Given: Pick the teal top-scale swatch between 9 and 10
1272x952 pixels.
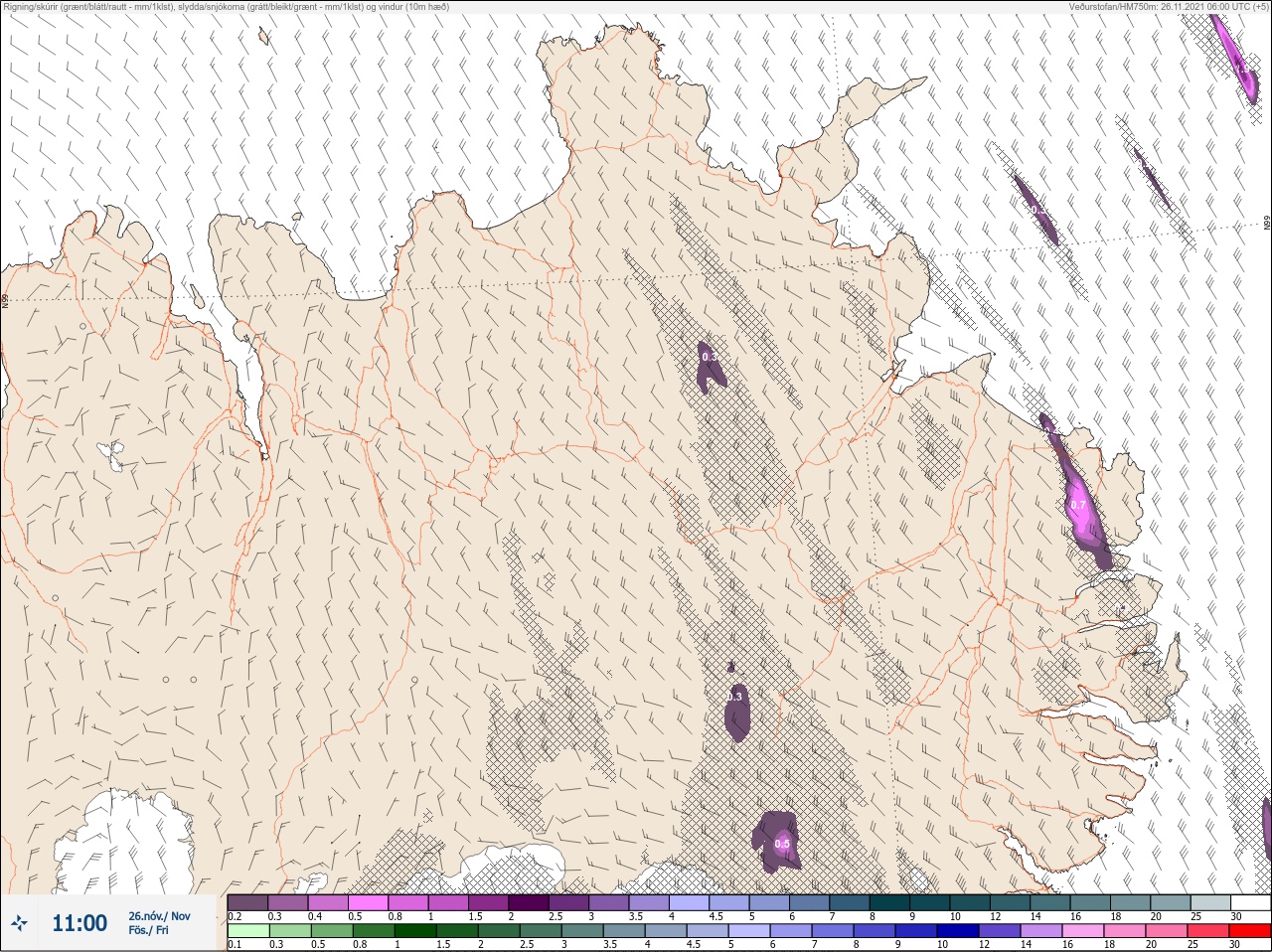Looking at the screenshot, I should (x=930, y=902).
